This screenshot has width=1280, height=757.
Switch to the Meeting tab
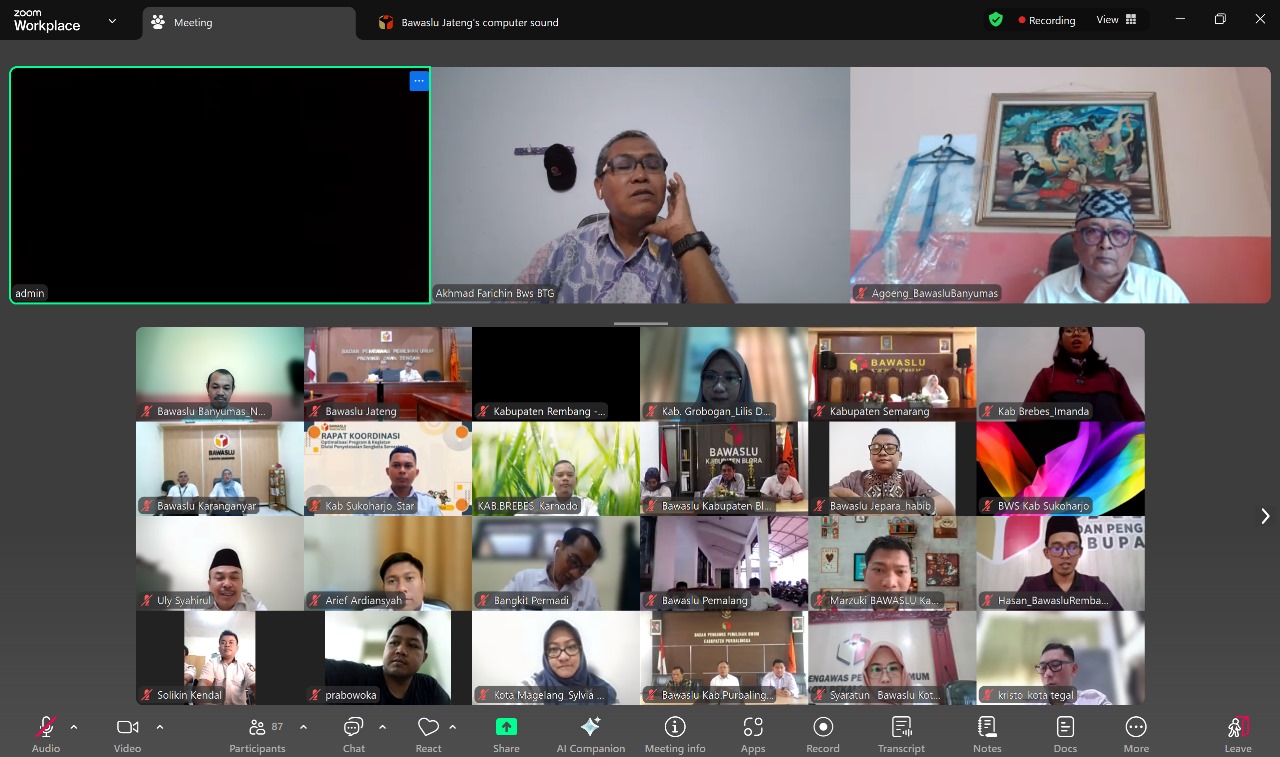click(x=192, y=22)
